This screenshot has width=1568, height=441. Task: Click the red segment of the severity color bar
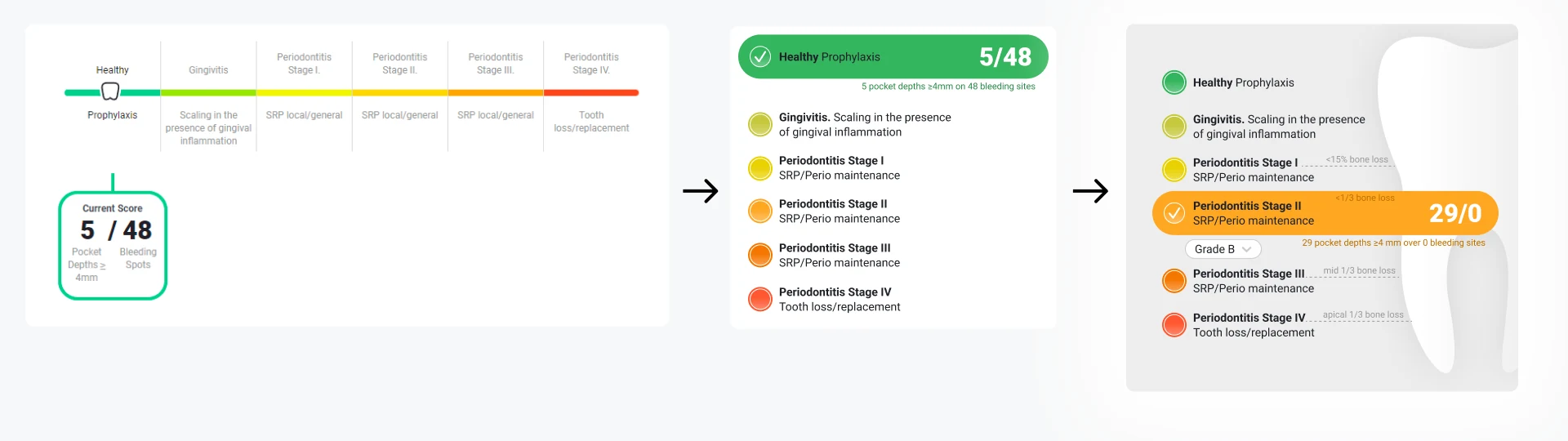coord(591,93)
